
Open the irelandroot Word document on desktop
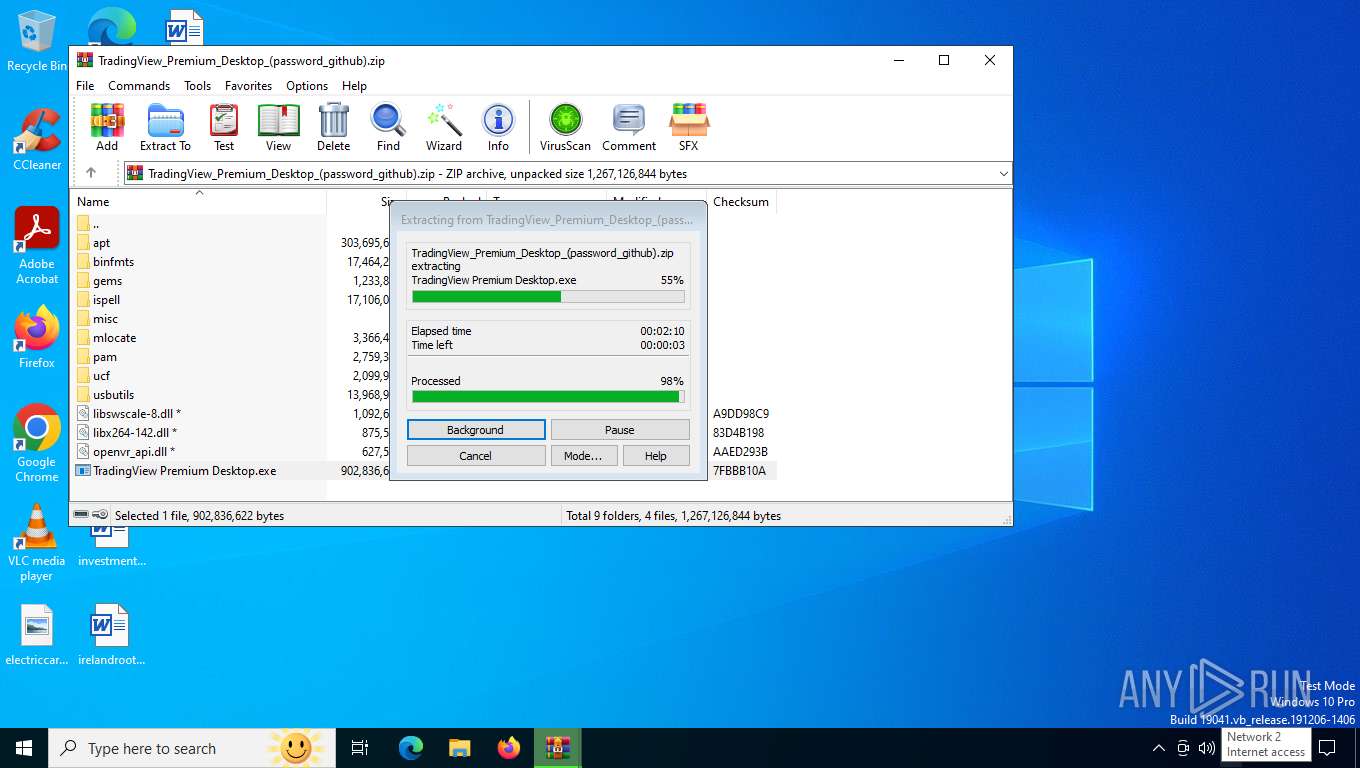pyautogui.click(x=110, y=635)
